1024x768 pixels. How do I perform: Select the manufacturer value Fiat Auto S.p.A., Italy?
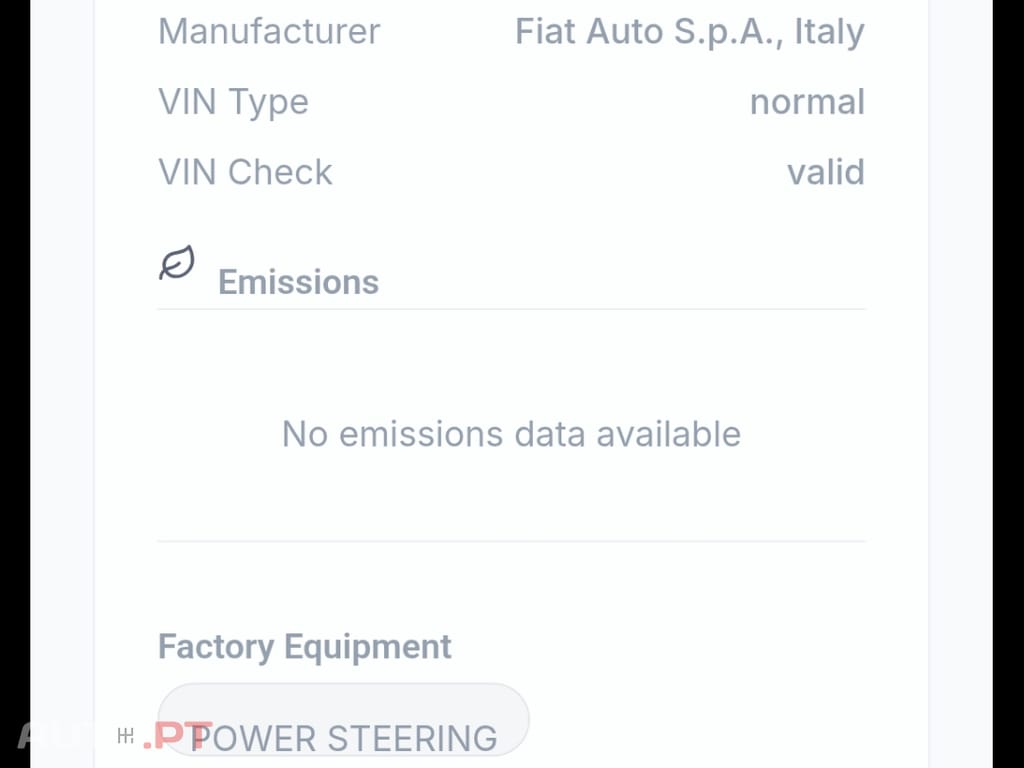coord(690,32)
